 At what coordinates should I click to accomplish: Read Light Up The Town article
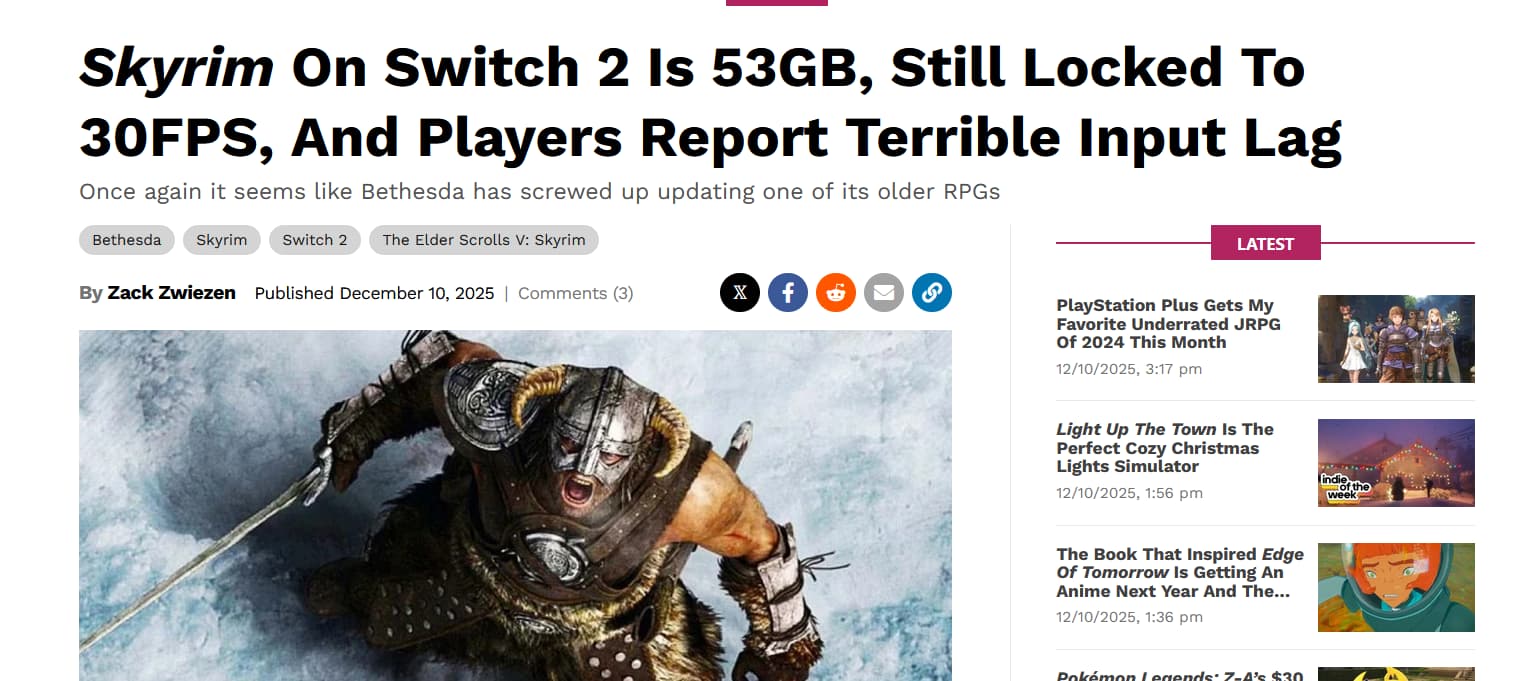(1165, 448)
